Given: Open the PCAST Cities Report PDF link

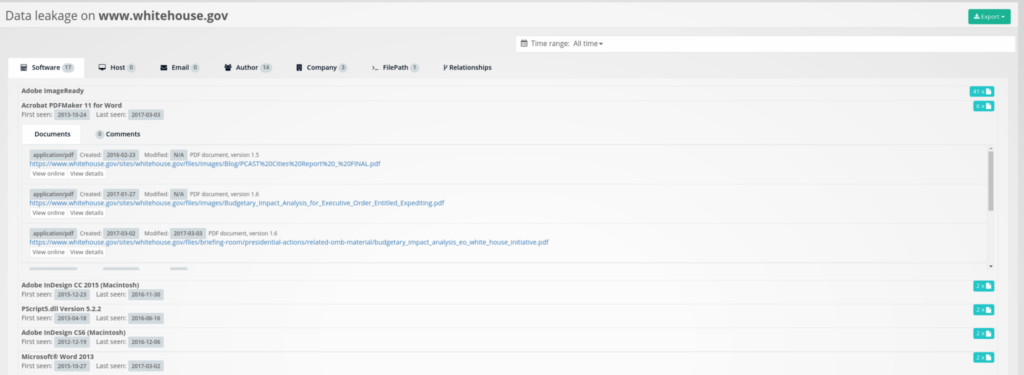Looking at the screenshot, I should [205, 164].
